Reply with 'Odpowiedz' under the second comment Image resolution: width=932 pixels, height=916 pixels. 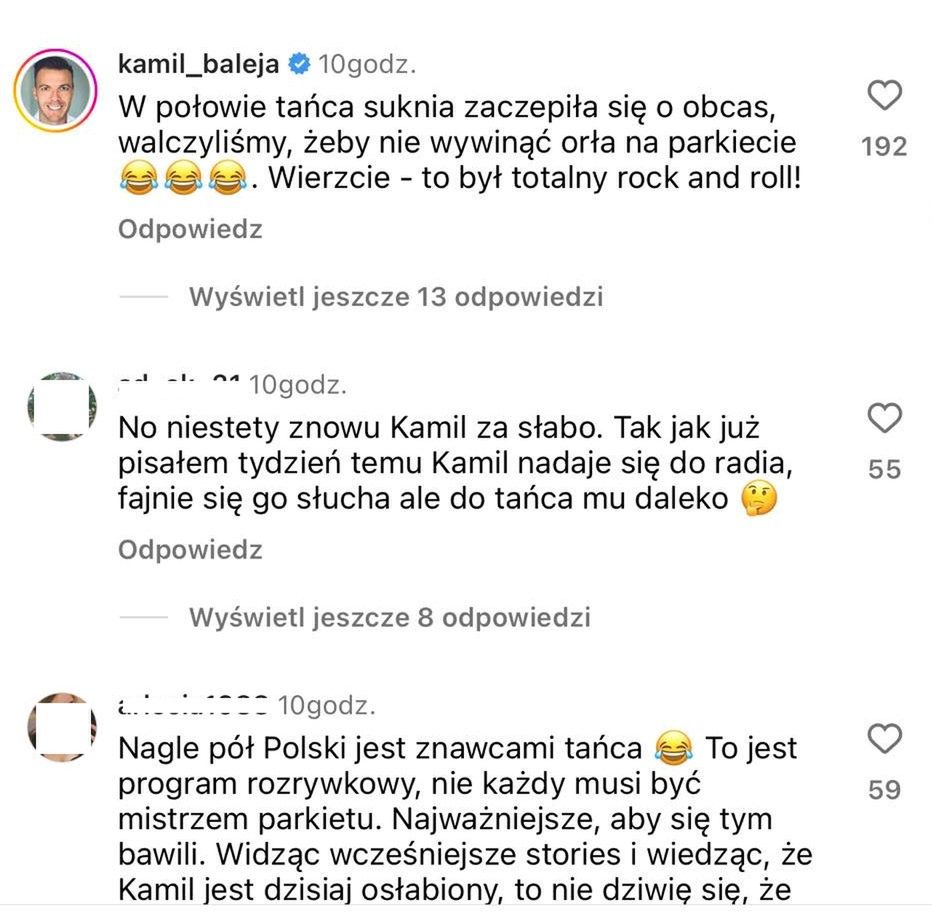point(190,549)
